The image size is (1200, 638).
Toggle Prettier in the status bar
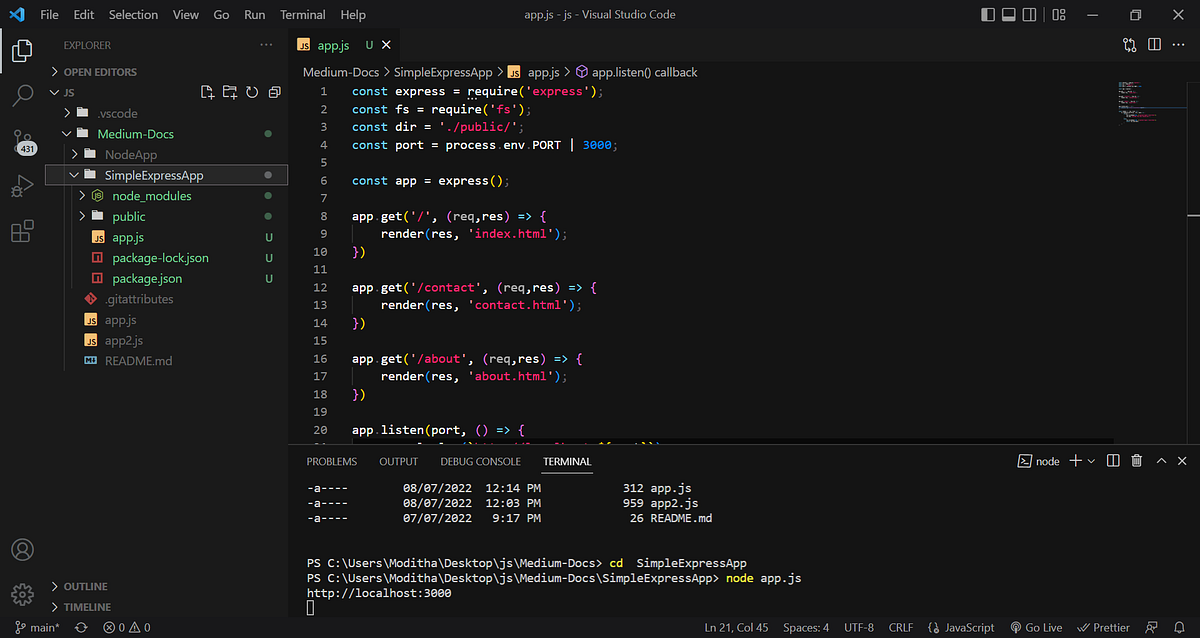pos(1103,627)
